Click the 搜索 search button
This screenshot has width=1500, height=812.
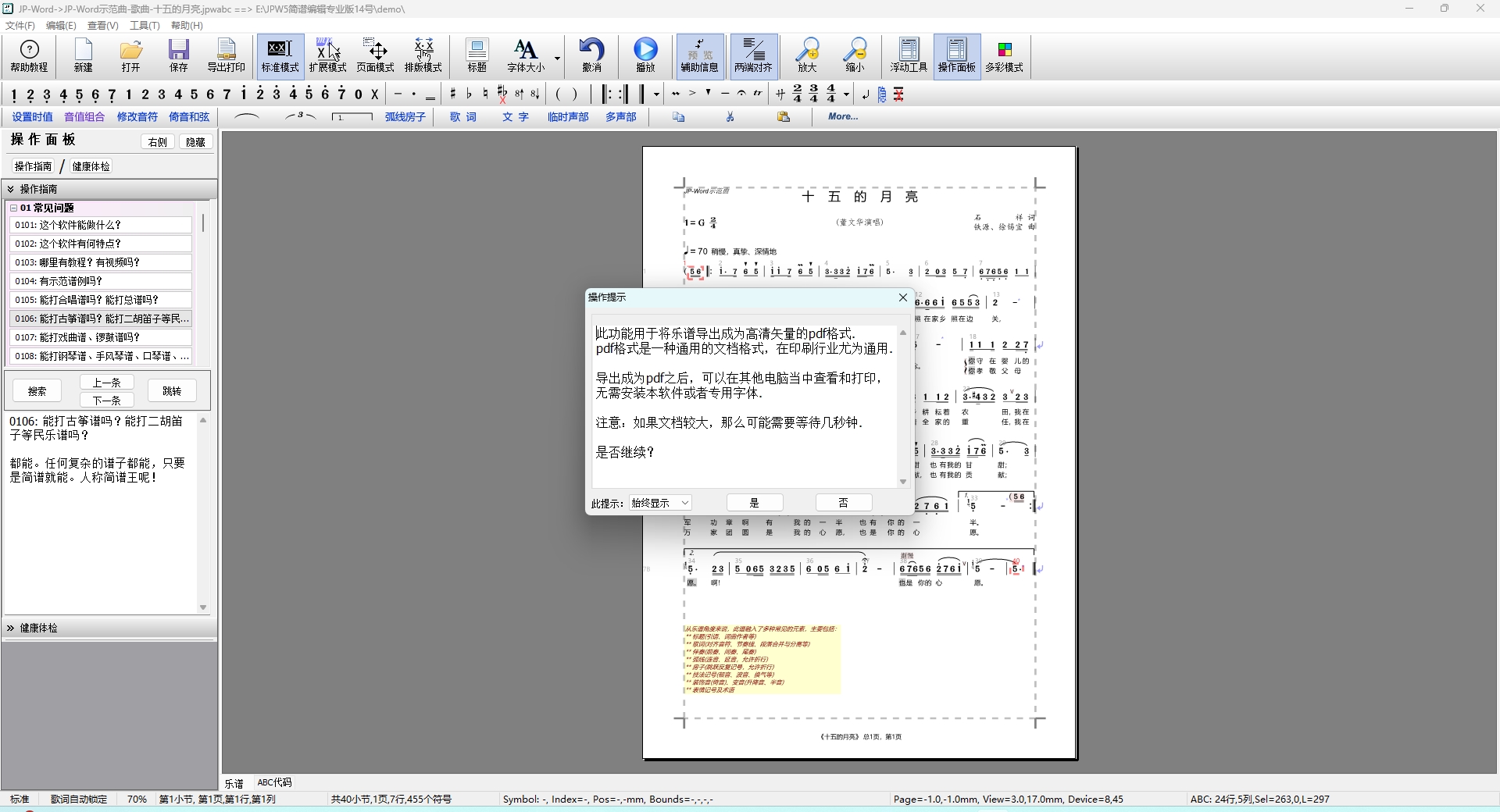[37, 391]
